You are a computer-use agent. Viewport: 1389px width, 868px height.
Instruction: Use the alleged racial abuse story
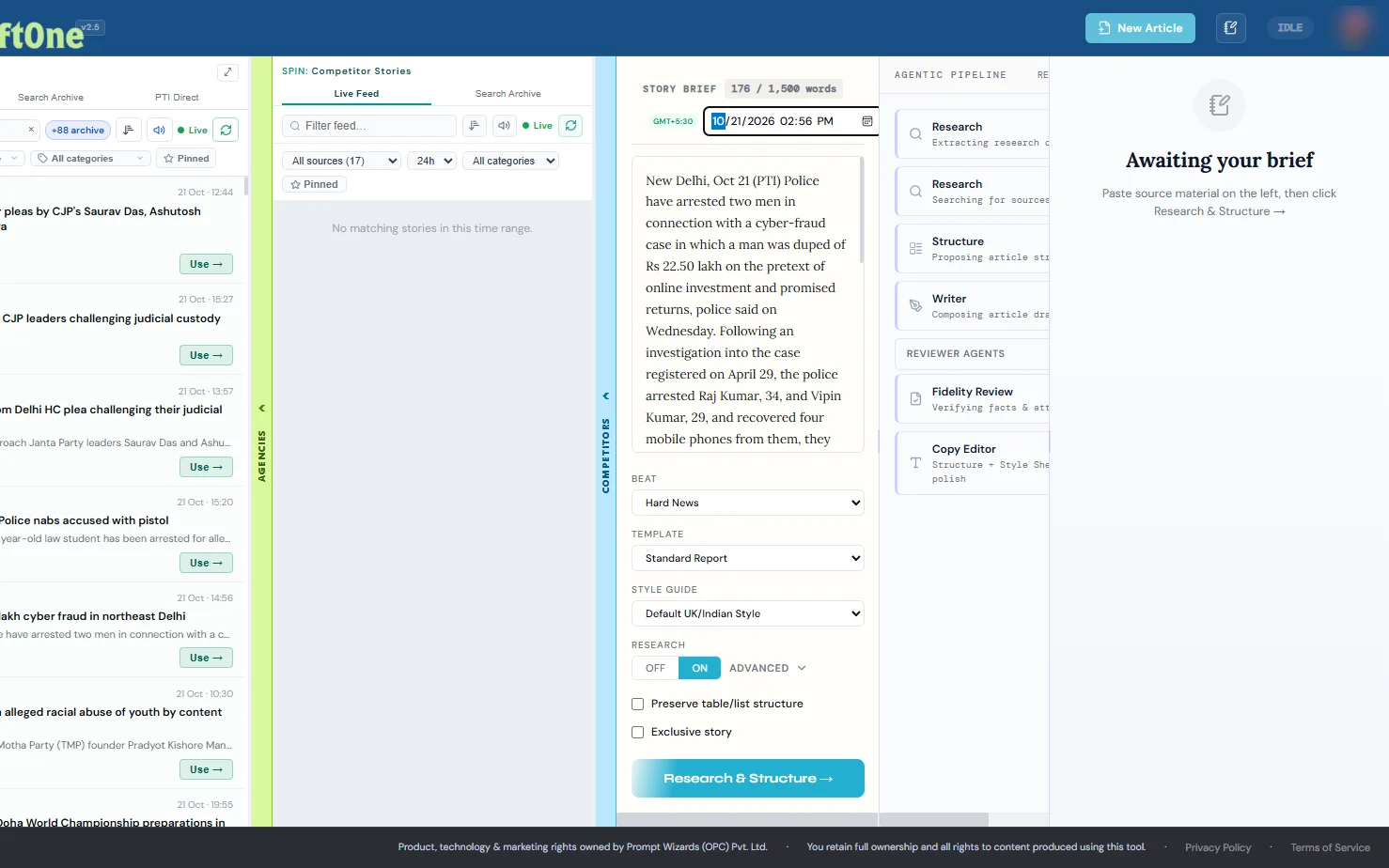point(206,769)
